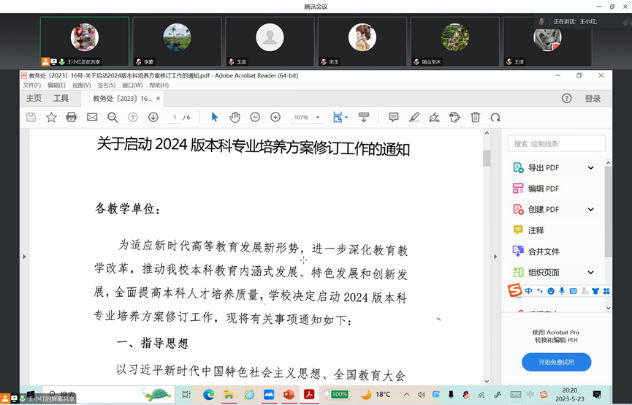Screen dimensions: 632x405
Task: Select the highlighter pen tool
Action: [414, 117]
